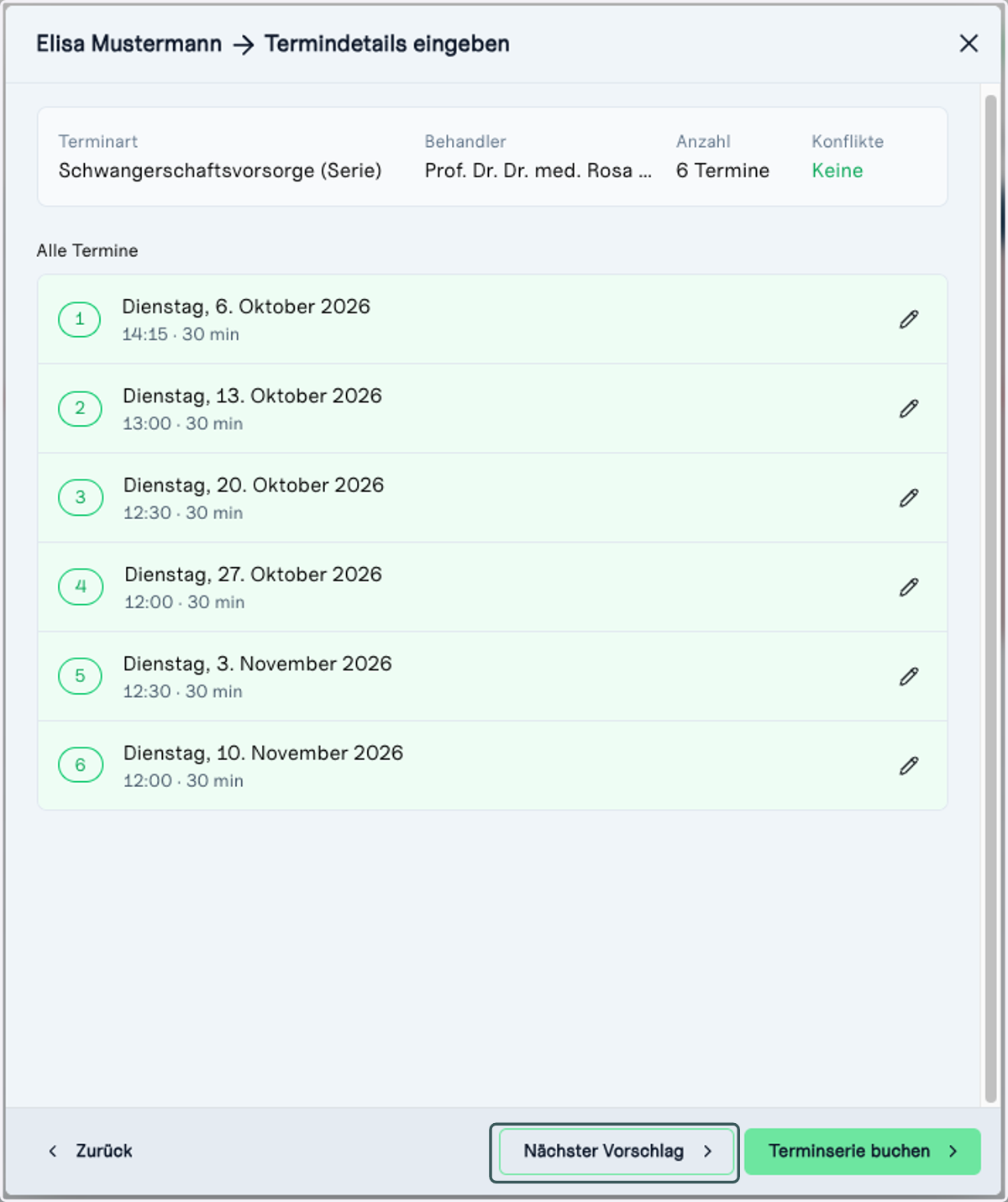Select the 'Dienstag, 13. Oktober 2026' text

click(252, 396)
